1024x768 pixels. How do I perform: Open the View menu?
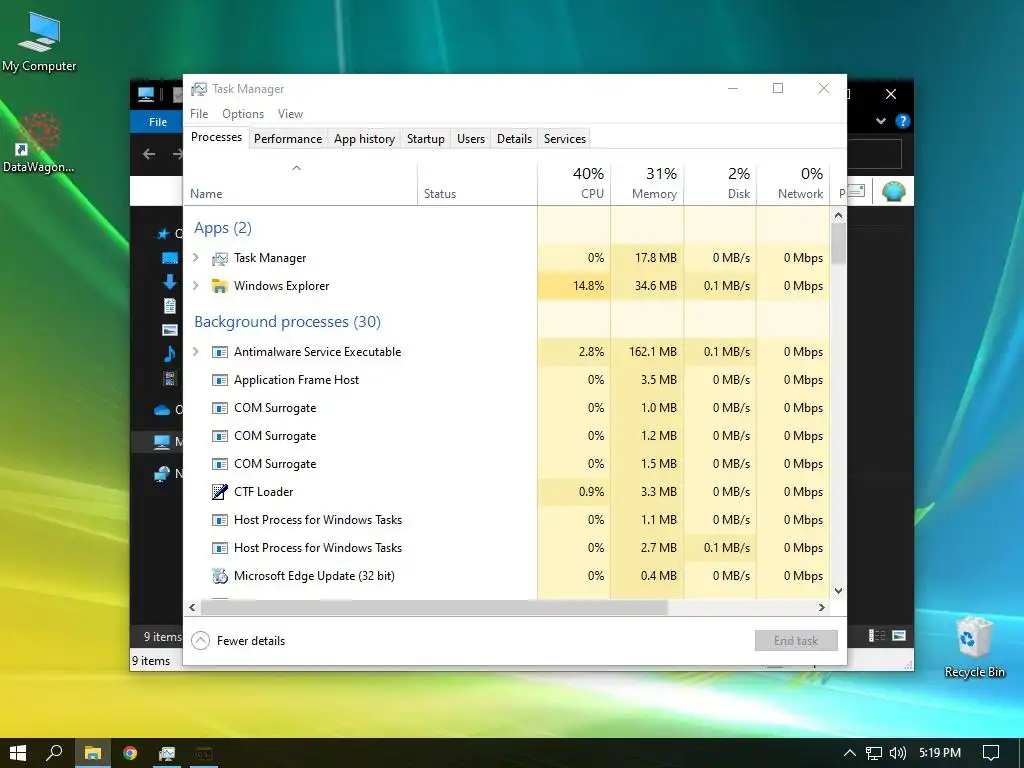coord(290,114)
